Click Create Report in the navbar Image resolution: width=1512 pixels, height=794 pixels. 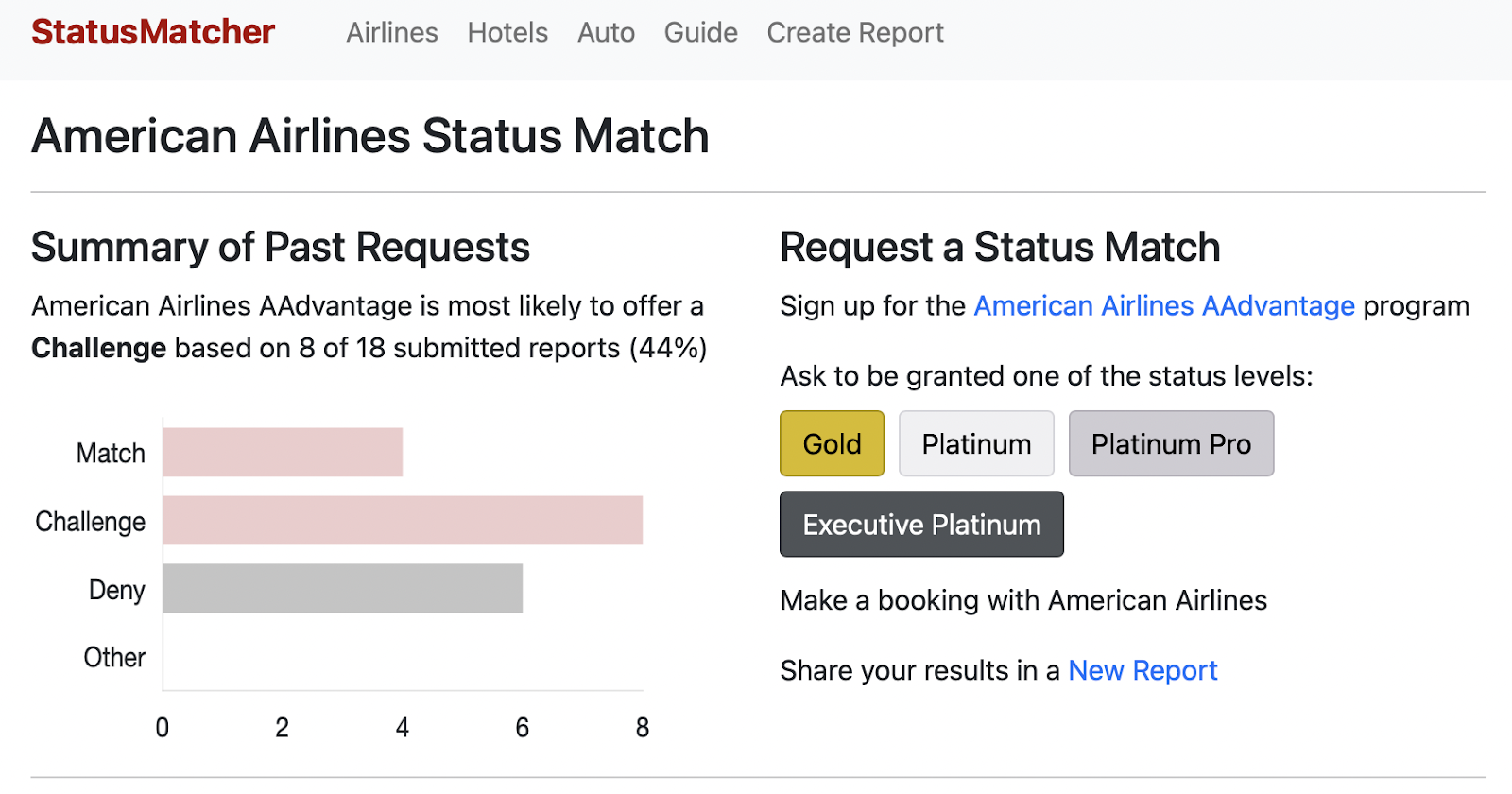coord(855,33)
